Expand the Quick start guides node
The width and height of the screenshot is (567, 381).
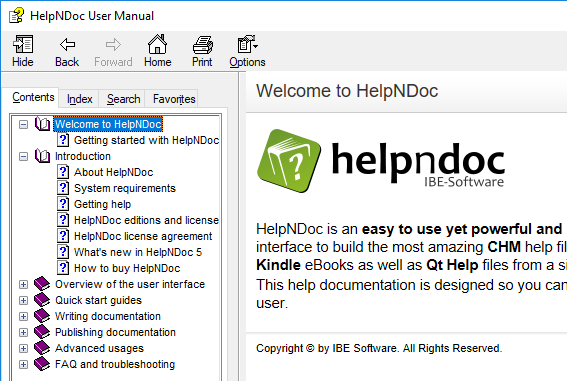click(x=24, y=300)
